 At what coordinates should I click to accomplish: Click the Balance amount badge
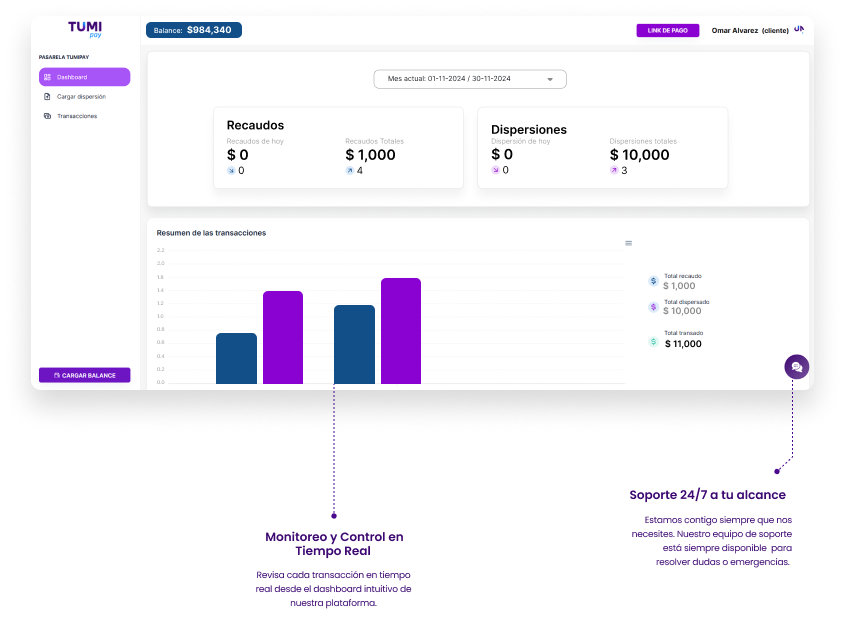(x=194, y=30)
